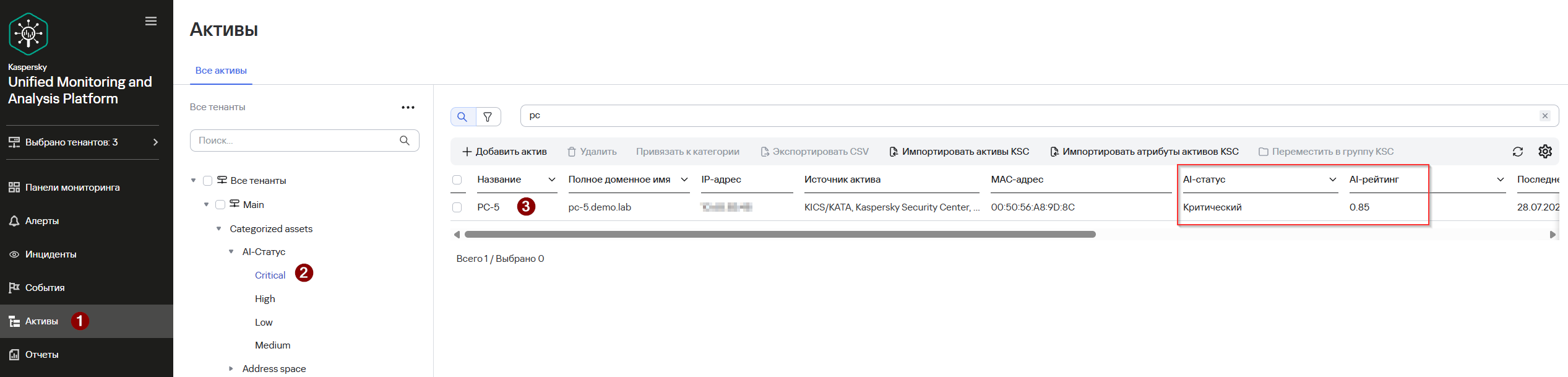Check the PC-5 row checkbox
The height and width of the screenshot is (377, 1568).
(x=457, y=207)
